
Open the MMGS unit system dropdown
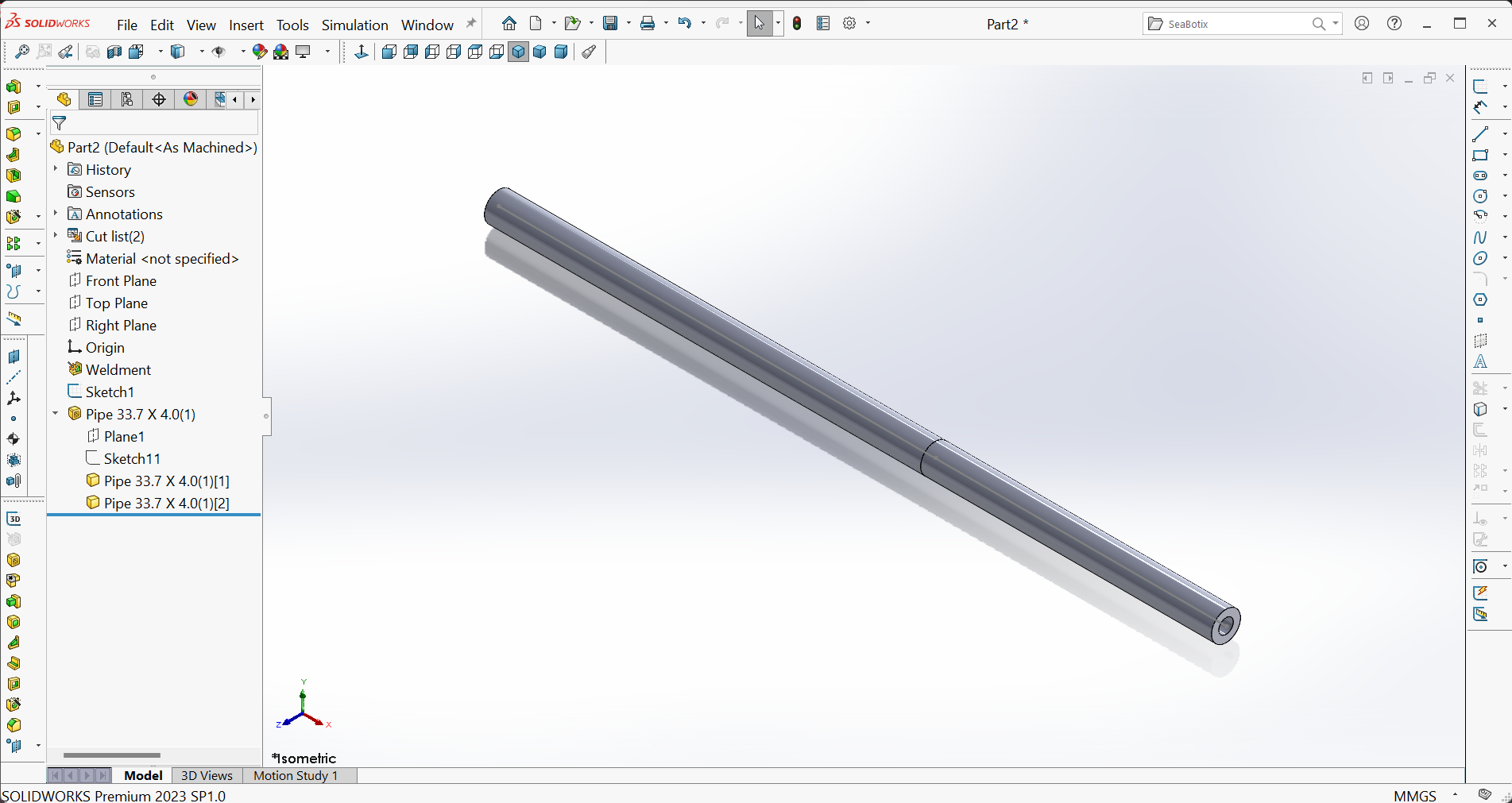click(x=1455, y=795)
